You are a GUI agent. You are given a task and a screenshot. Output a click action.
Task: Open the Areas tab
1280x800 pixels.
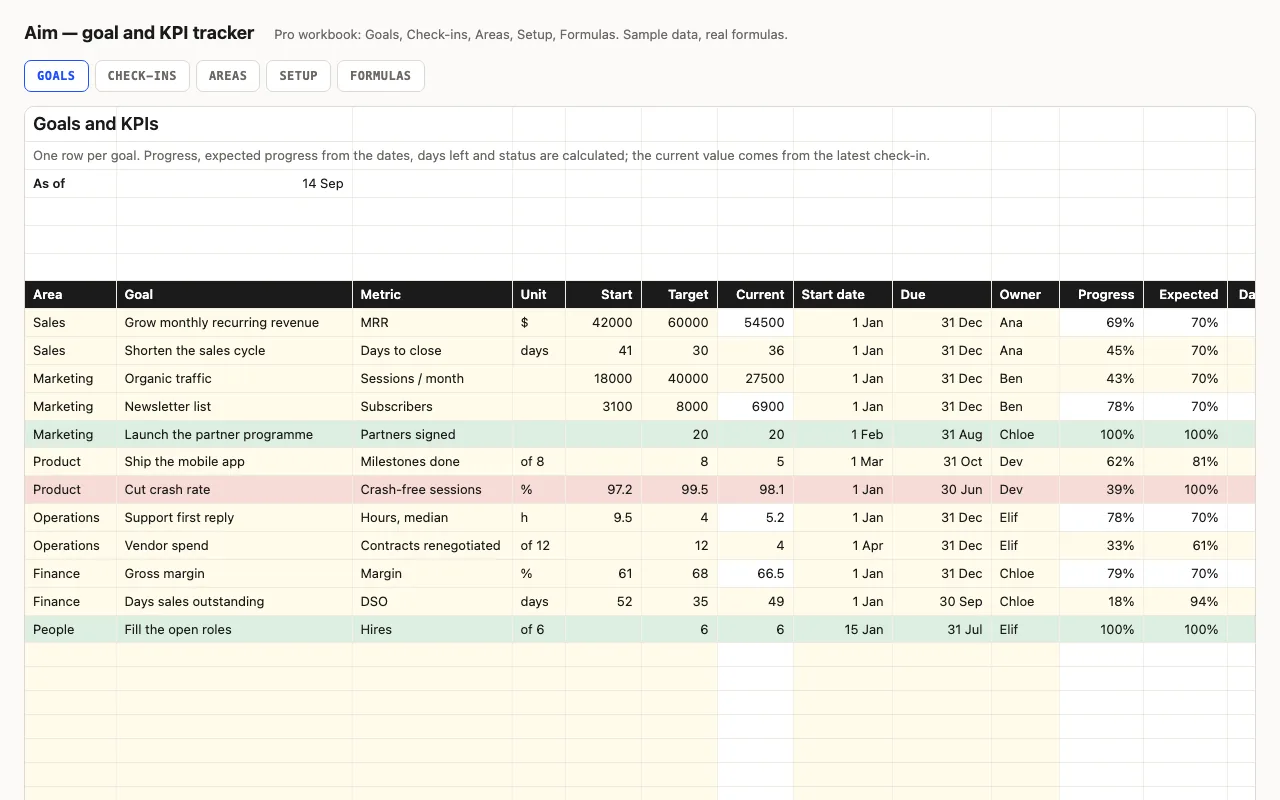pos(228,76)
